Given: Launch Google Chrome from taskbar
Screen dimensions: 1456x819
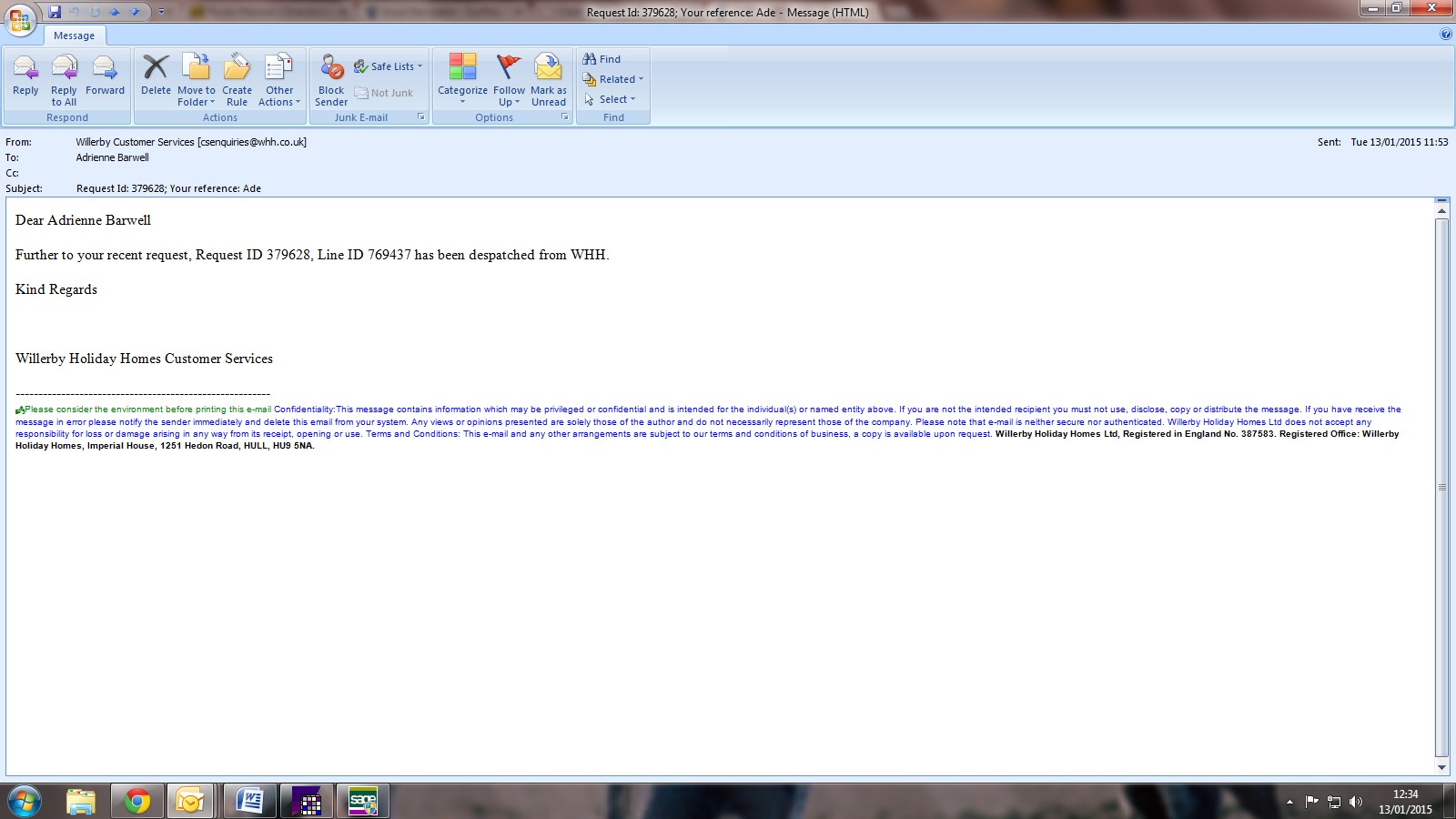Looking at the screenshot, I should click(137, 802).
